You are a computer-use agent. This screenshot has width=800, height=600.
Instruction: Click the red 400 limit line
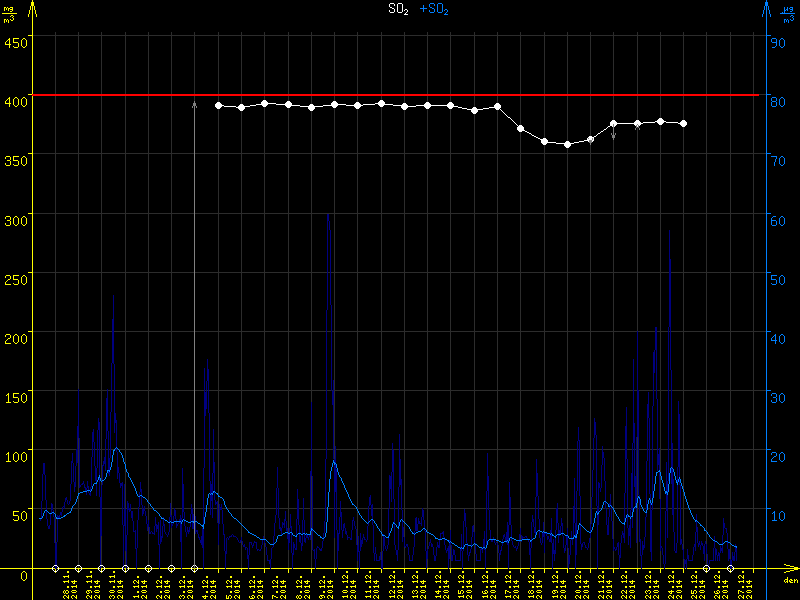(400, 95)
